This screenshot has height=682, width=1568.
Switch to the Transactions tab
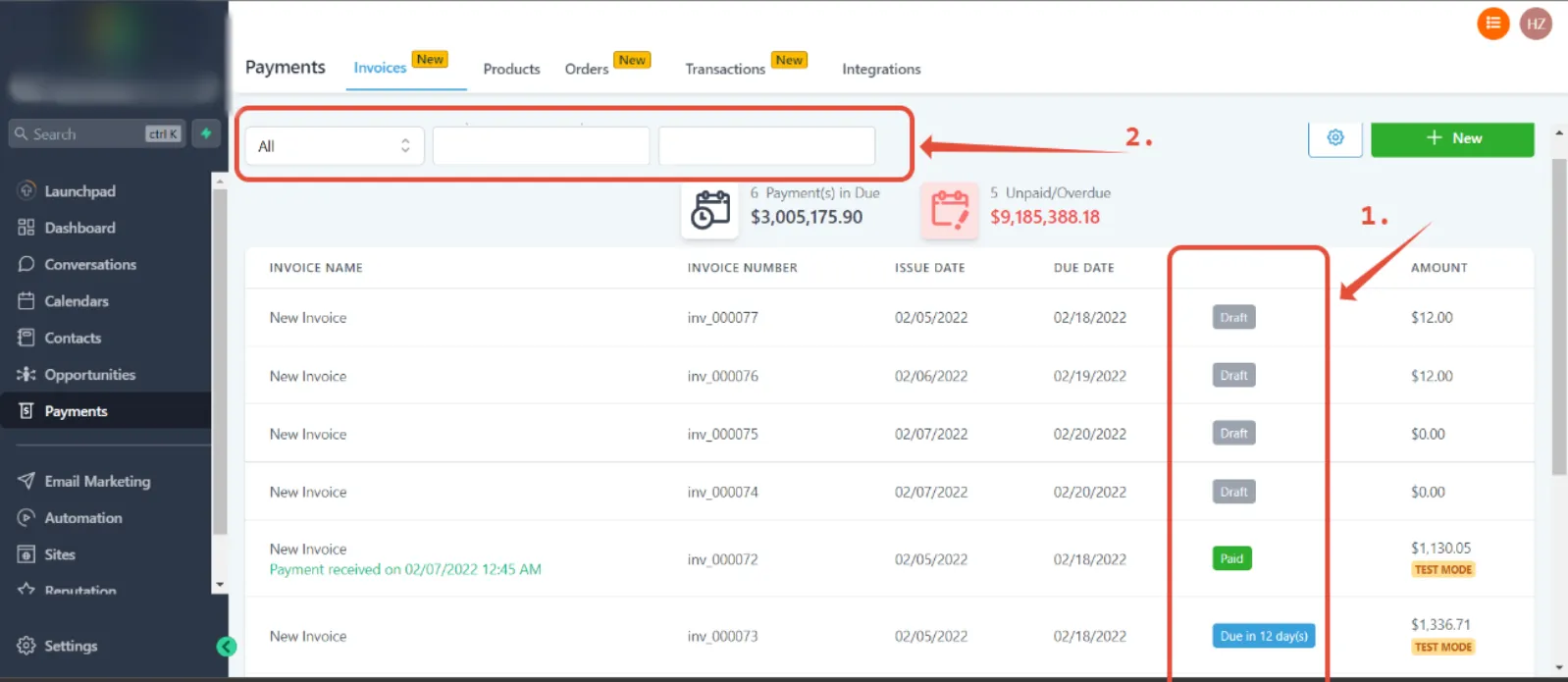click(x=725, y=69)
